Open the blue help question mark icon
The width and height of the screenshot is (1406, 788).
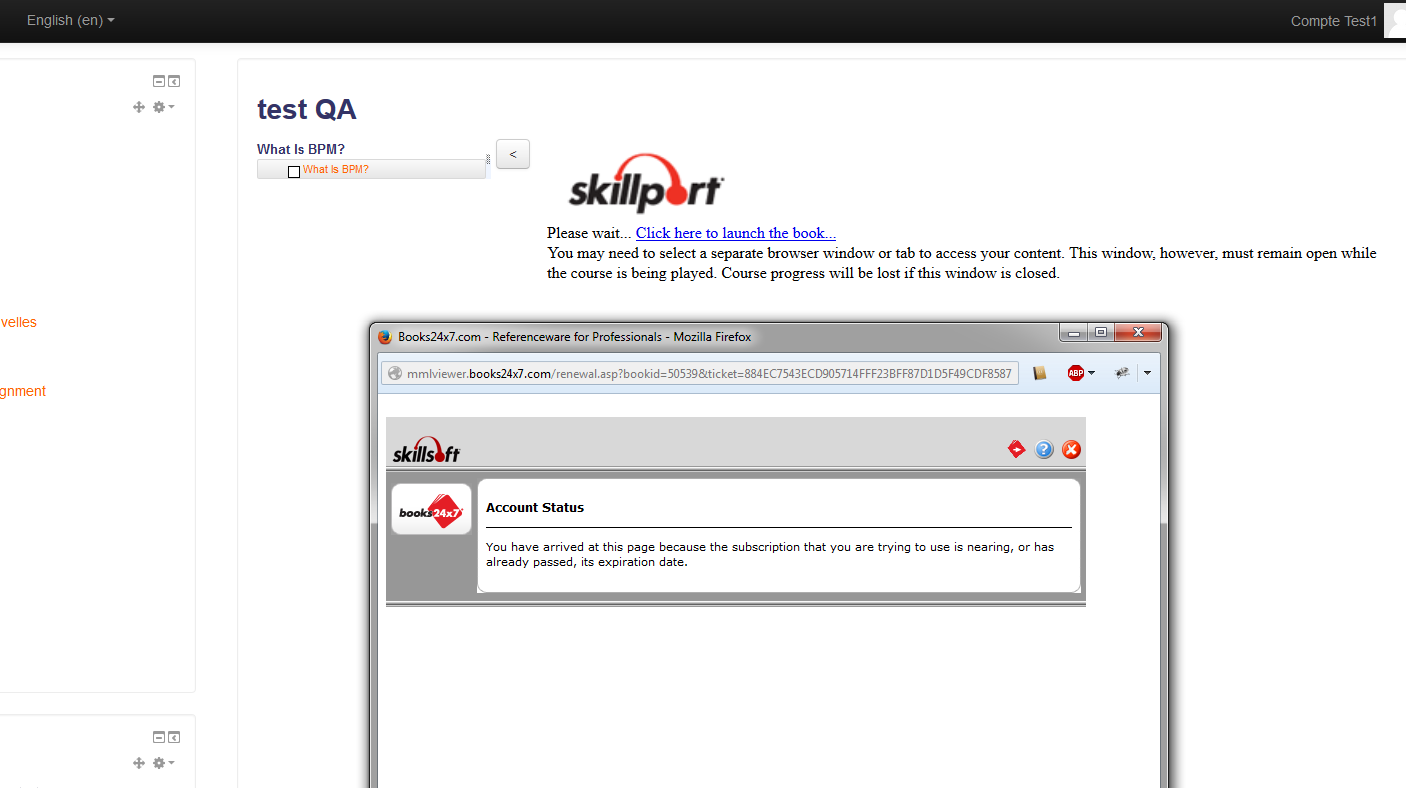pyautogui.click(x=1044, y=450)
